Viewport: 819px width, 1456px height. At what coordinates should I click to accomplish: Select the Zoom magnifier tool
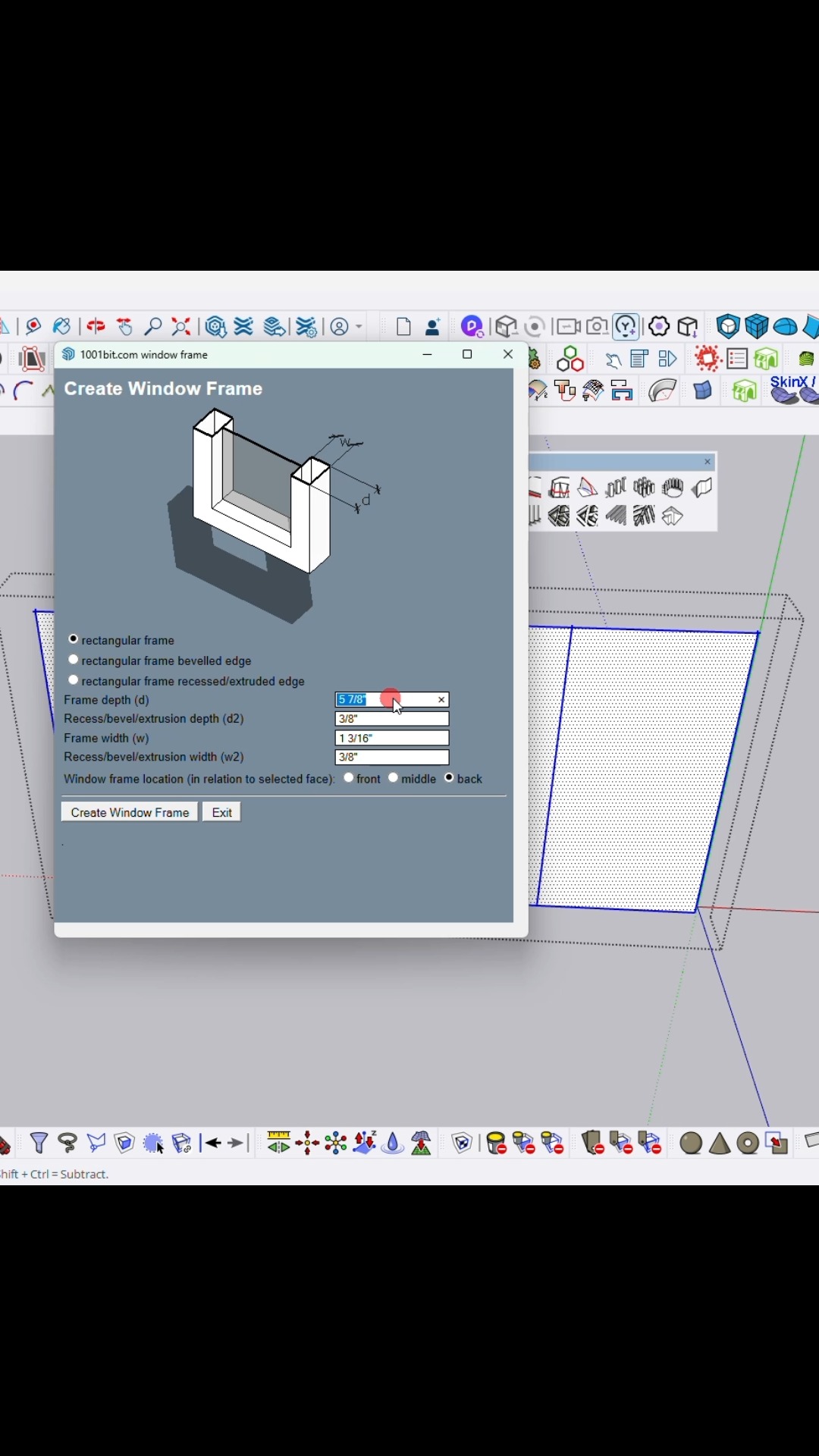(153, 327)
